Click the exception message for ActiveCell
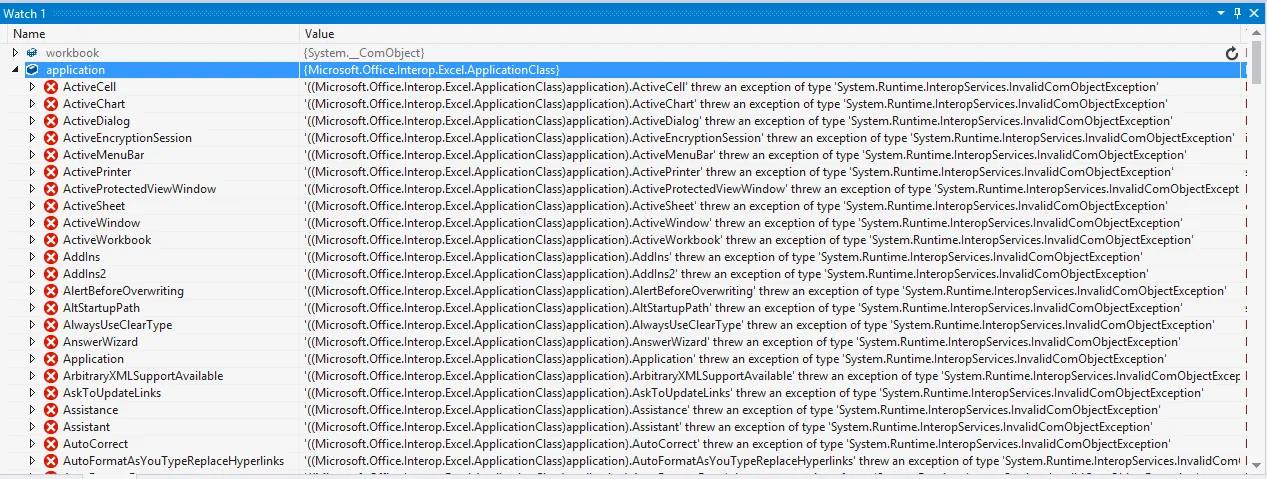This screenshot has height=479, width=1267. coord(730,87)
